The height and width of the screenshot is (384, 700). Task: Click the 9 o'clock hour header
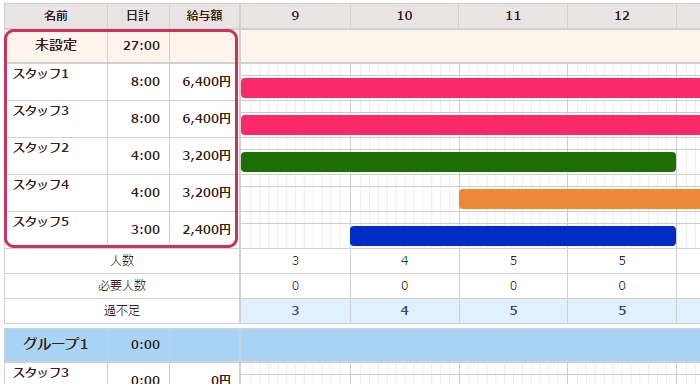click(x=295, y=16)
